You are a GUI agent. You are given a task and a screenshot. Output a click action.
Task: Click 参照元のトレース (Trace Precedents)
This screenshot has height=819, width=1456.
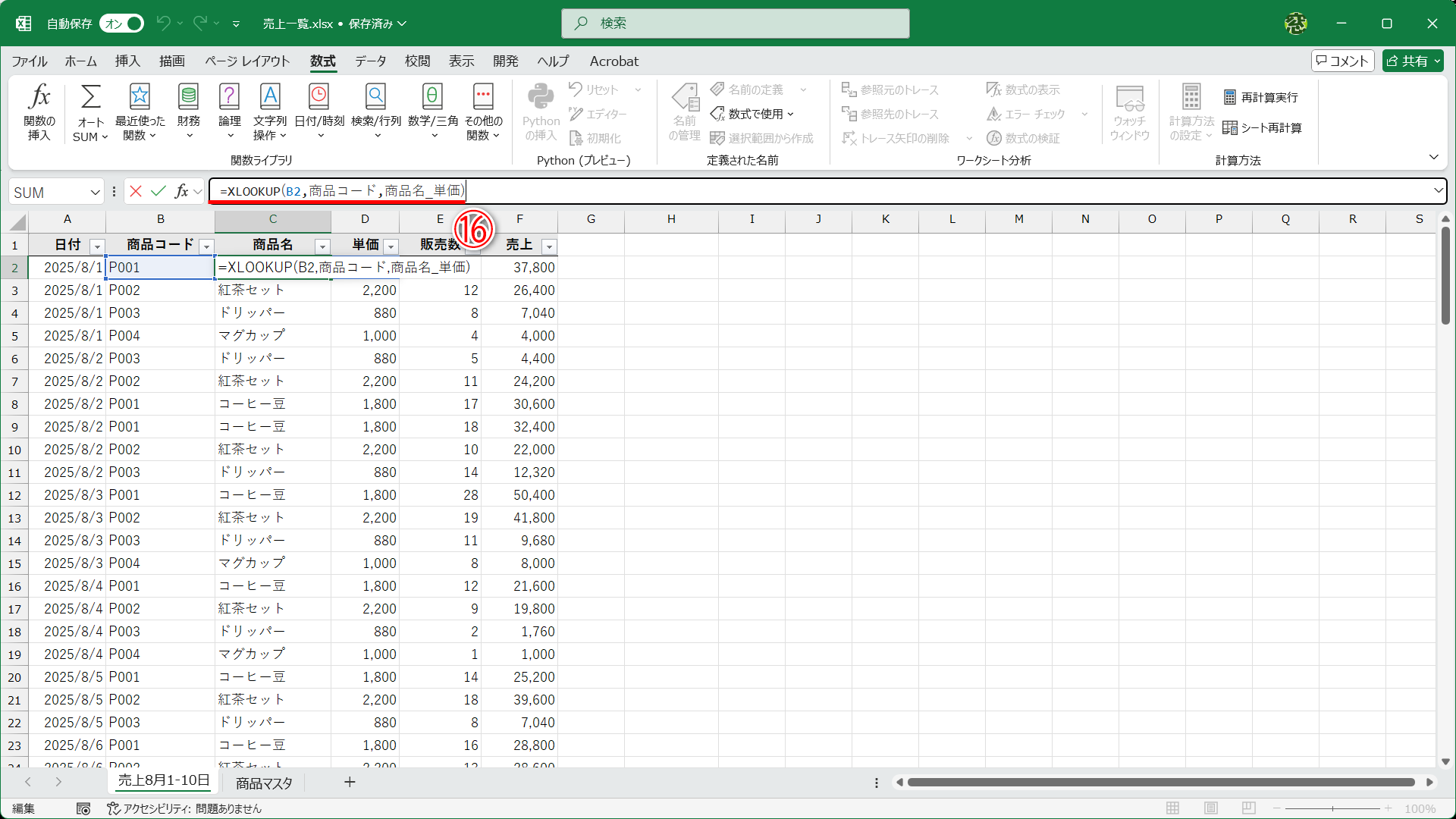[891, 89]
